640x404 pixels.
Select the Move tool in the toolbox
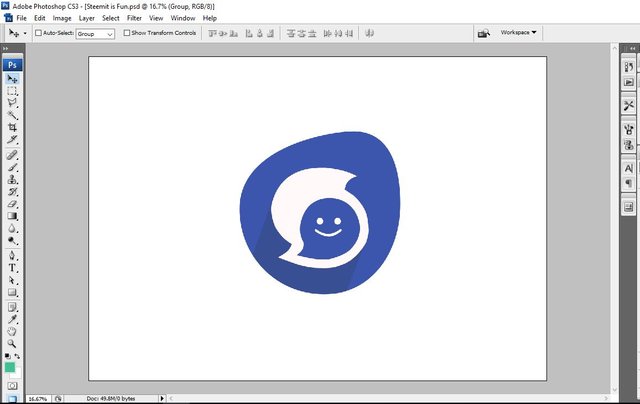(12, 79)
